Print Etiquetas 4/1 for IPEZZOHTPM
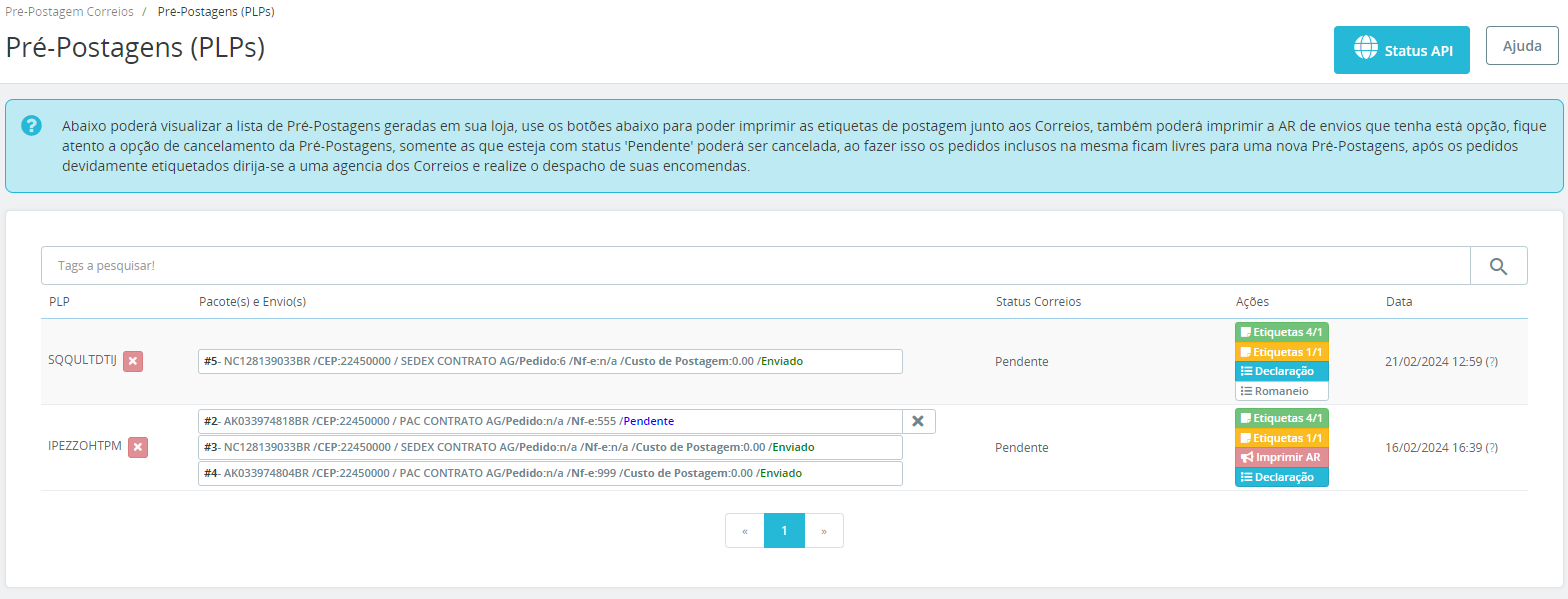1568x599 pixels. pos(1281,419)
